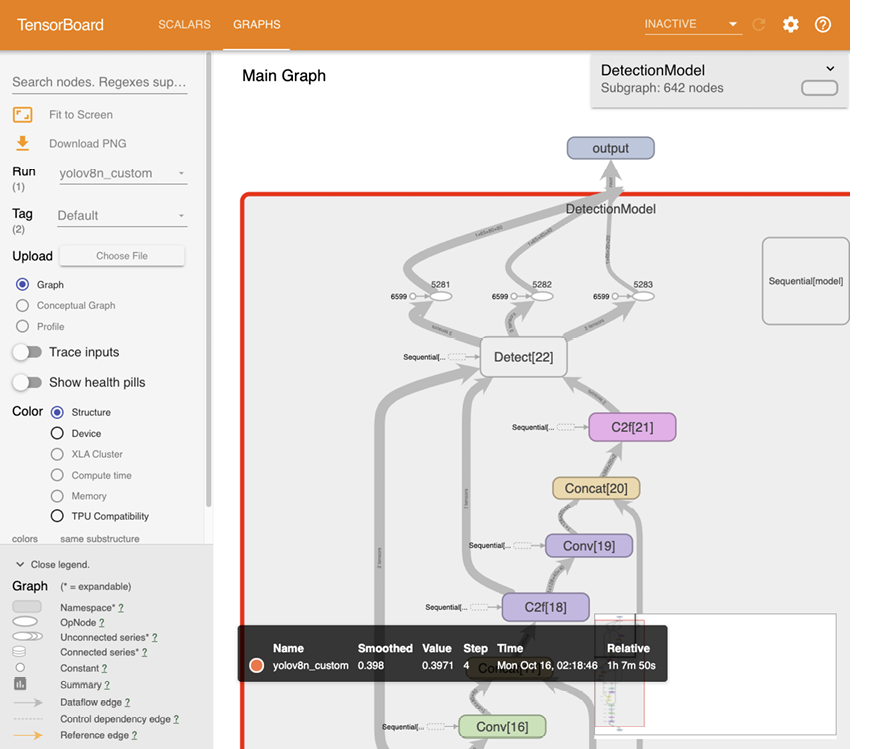
Task: Select the Detect[22] node
Action: 524,357
